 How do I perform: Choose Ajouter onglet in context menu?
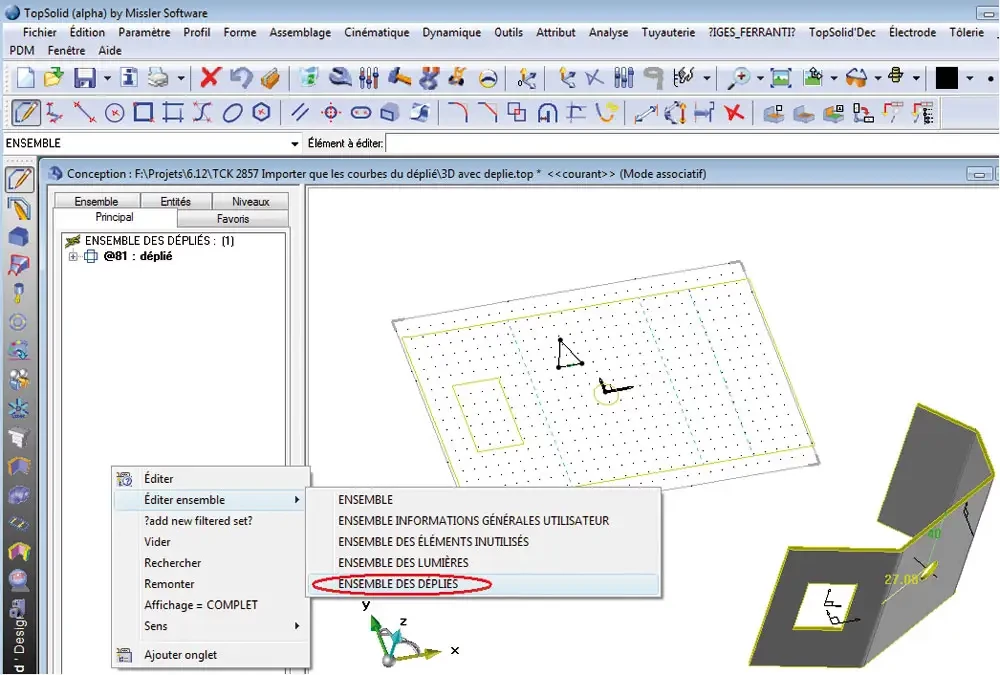tap(211, 655)
